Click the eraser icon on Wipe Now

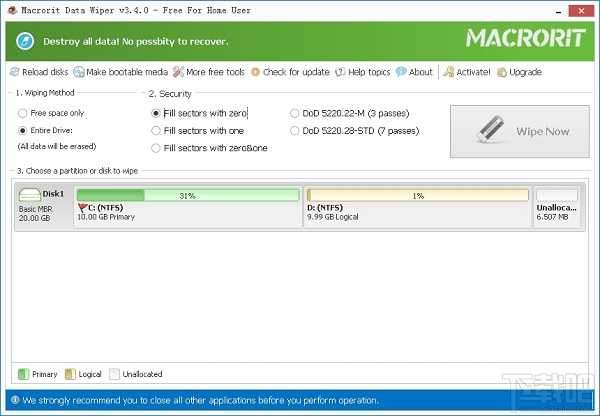click(491, 129)
